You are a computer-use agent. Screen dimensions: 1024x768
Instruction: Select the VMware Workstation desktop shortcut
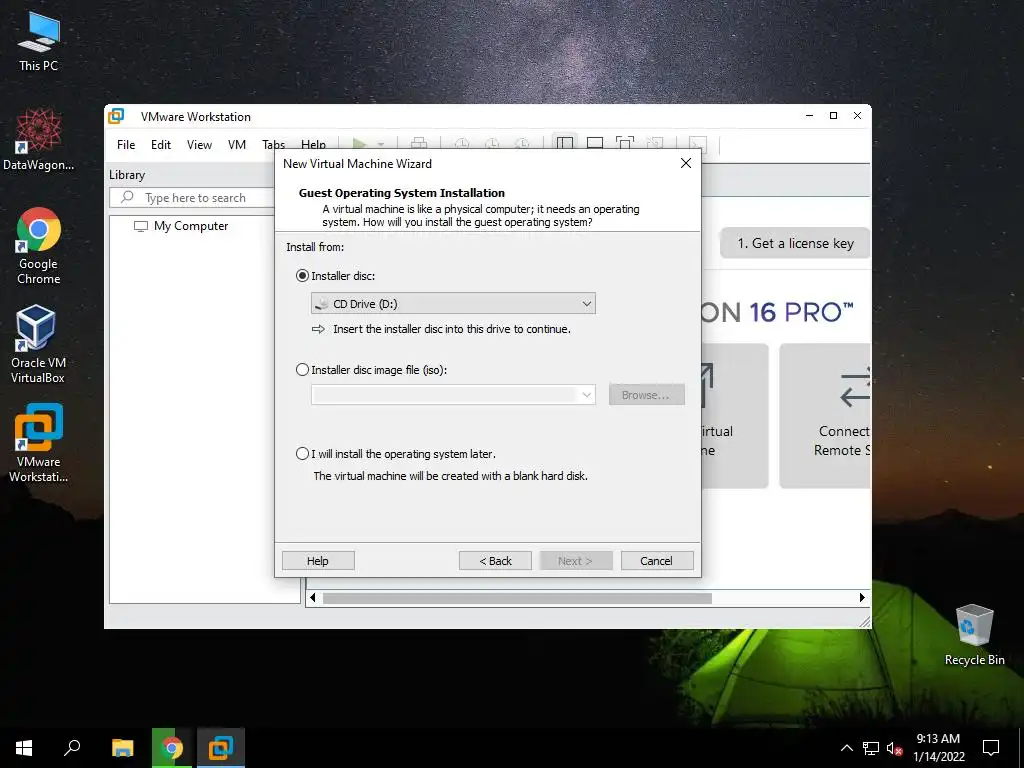39,443
